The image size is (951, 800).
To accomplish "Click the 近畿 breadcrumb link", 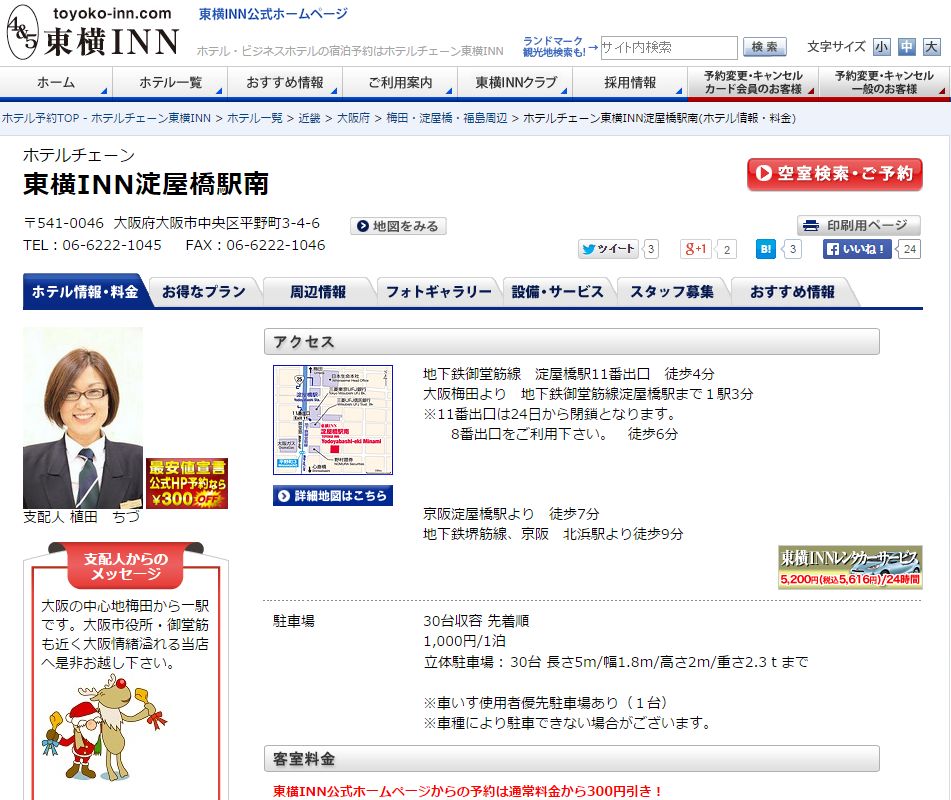I will (x=309, y=118).
